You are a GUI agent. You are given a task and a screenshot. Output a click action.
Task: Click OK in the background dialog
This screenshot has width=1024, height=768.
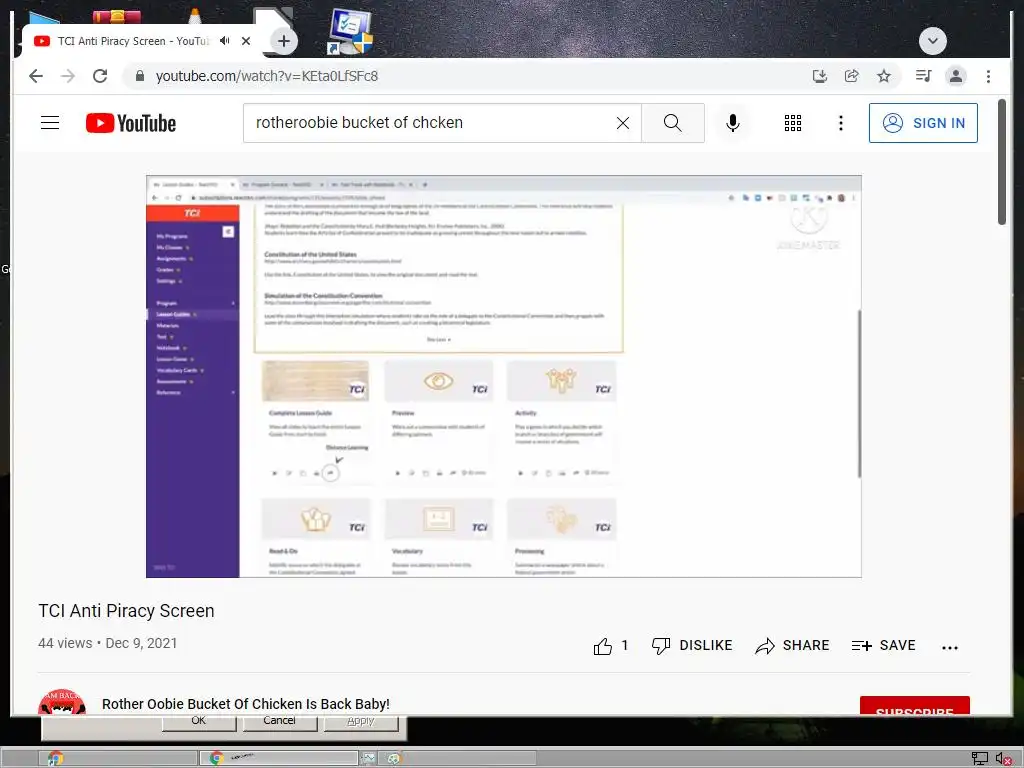199,722
